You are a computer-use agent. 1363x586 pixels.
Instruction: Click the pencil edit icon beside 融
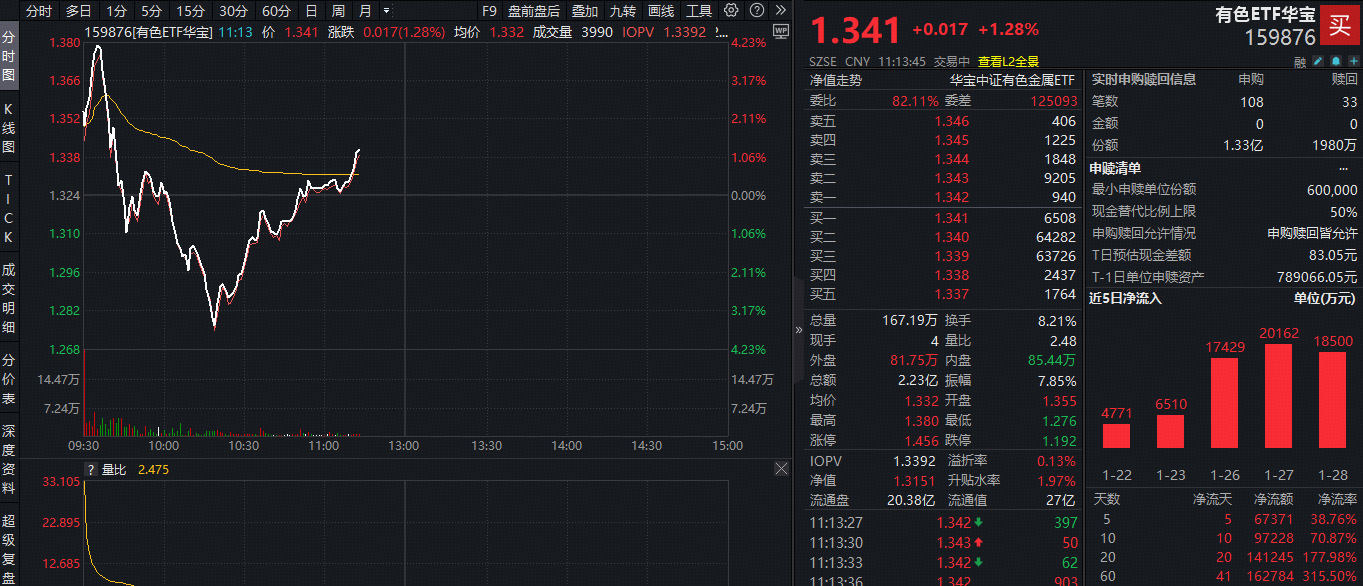1316,62
